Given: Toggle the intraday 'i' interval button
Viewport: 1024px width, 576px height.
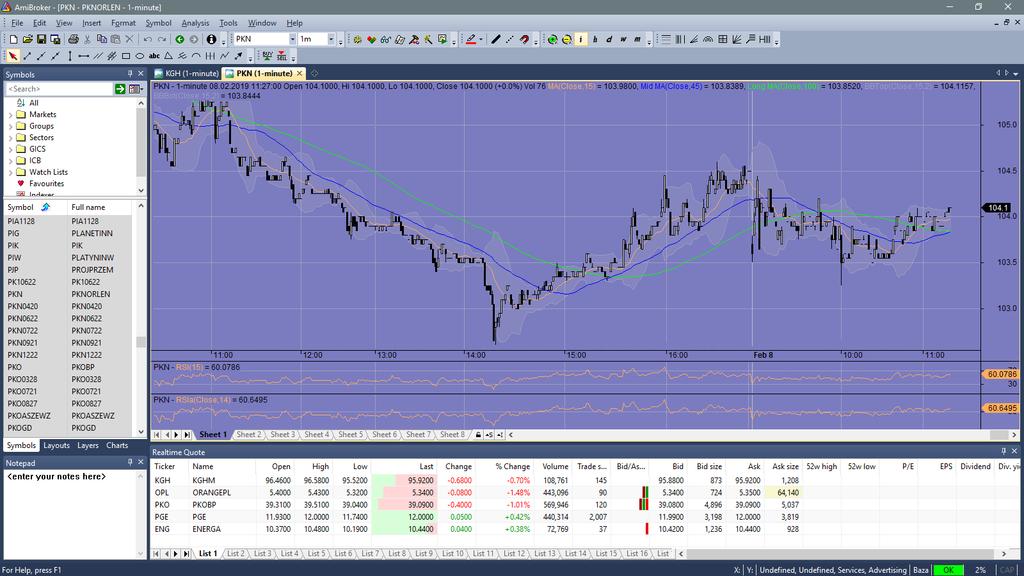Looking at the screenshot, I should click(x=581, y=39).
